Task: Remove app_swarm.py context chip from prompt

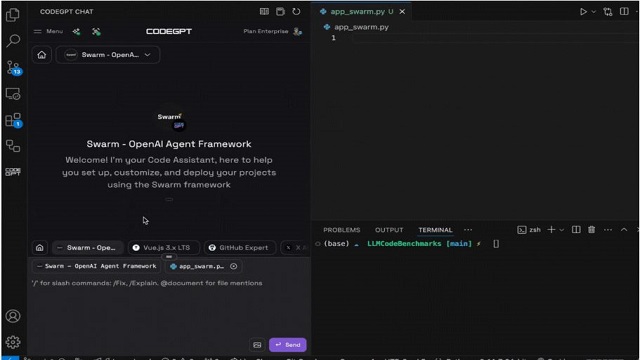Action: tap(233, 266)
